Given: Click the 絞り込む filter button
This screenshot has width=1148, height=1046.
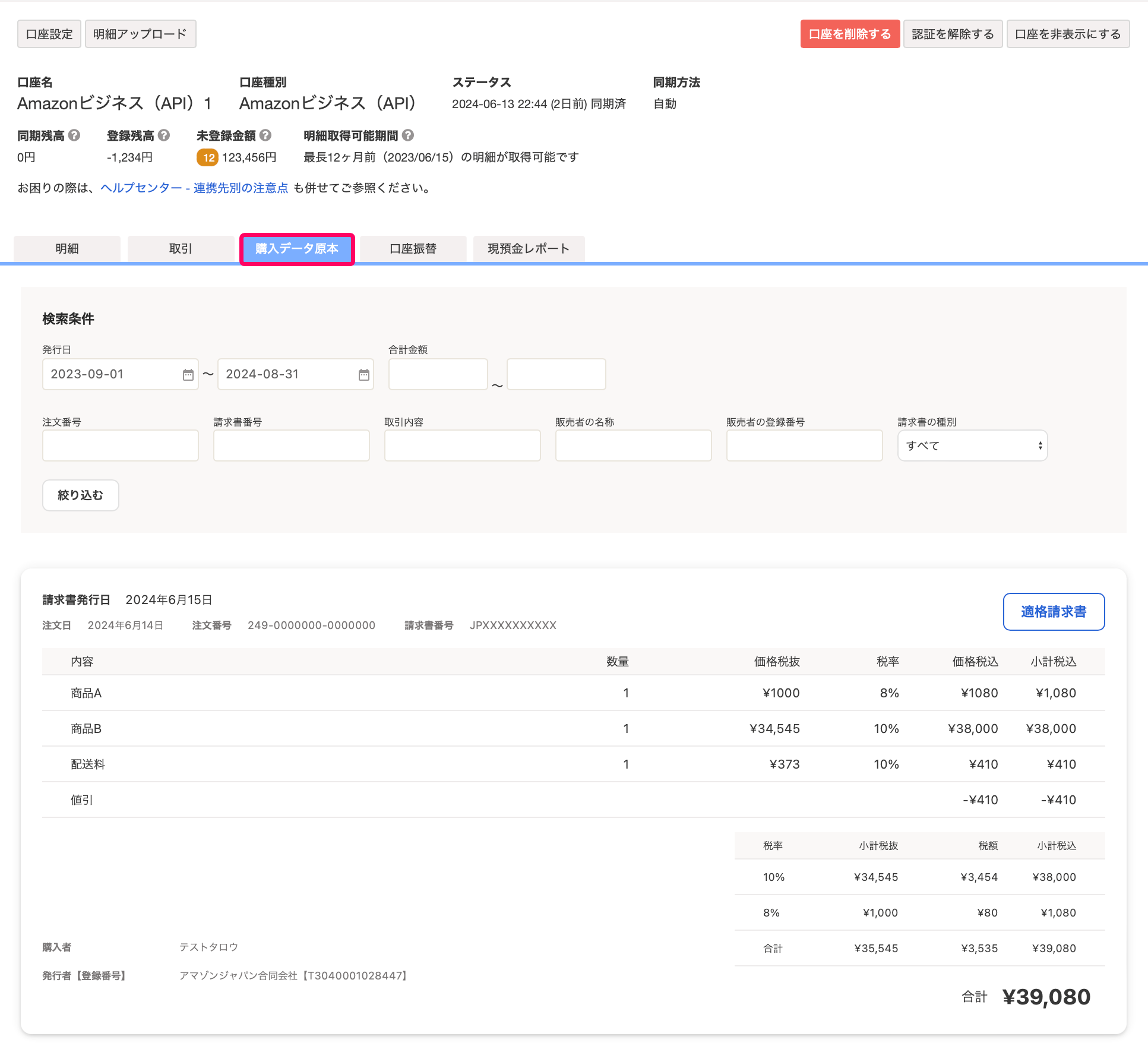Looking at the screenshot, I should [81, 495].
